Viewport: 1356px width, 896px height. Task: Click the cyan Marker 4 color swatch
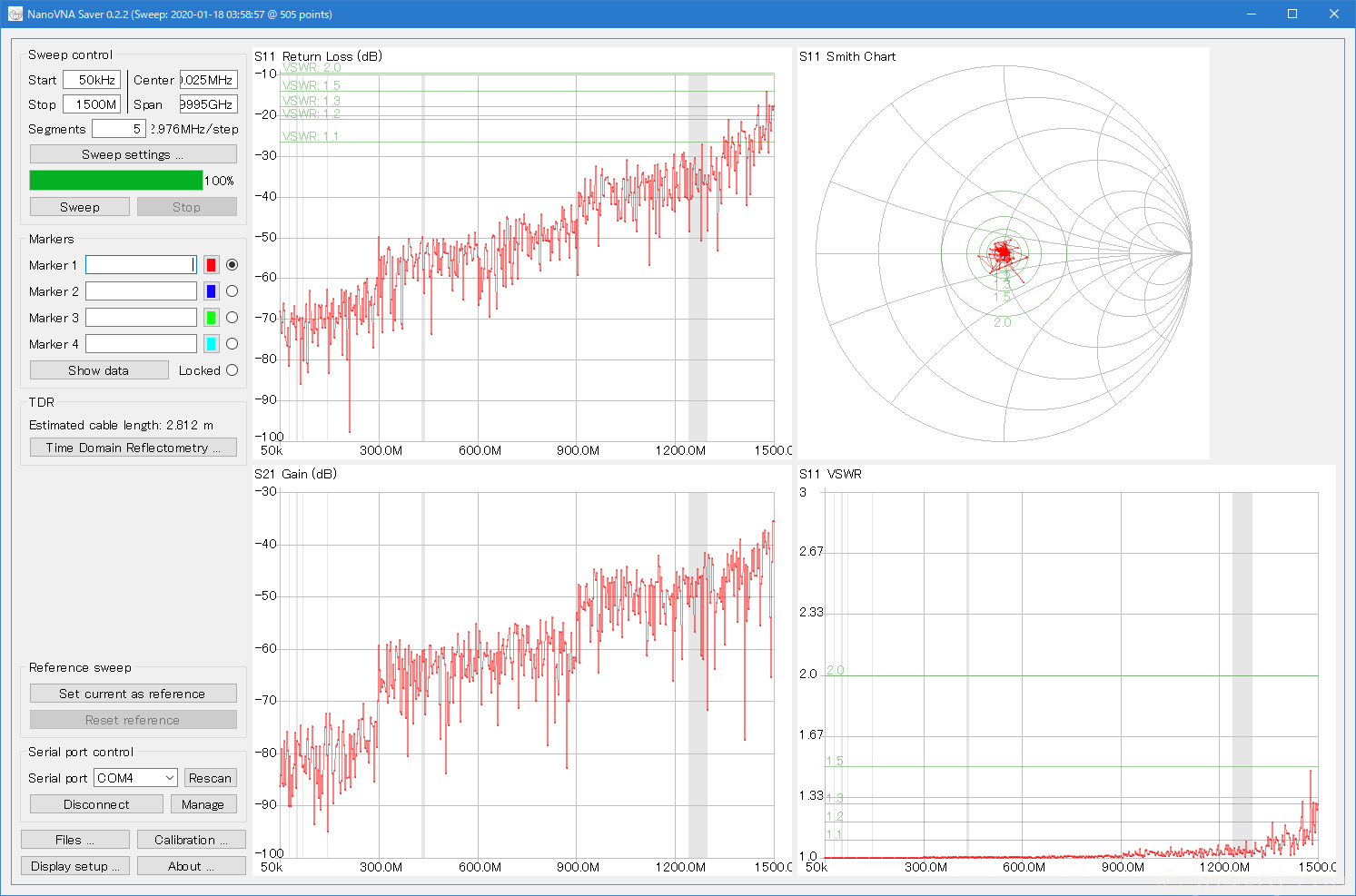pos(211,344)
